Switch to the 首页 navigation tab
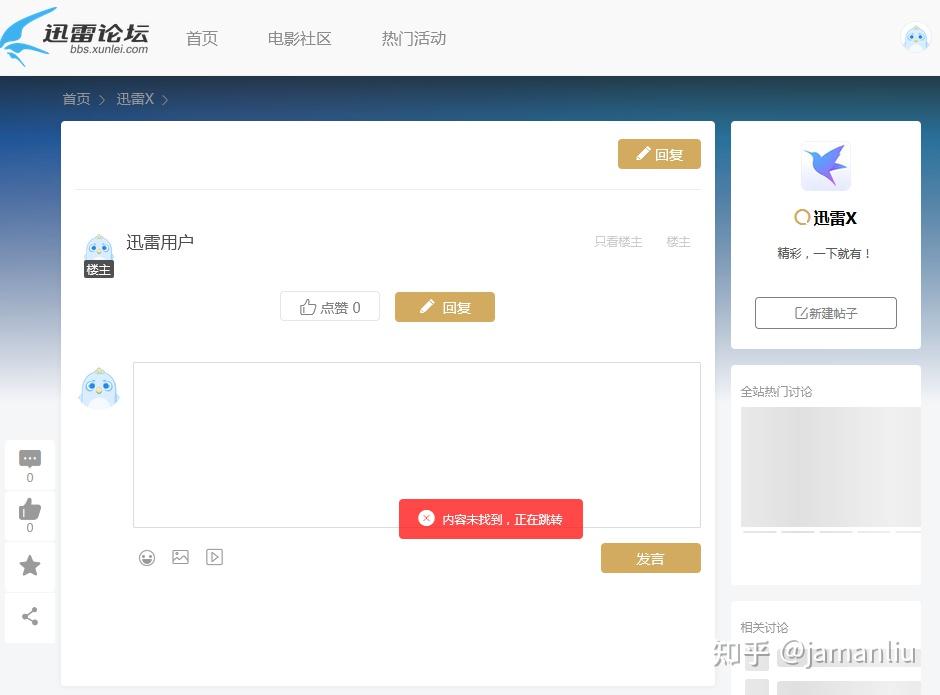940x695 pixels. (x=201, y=38)
